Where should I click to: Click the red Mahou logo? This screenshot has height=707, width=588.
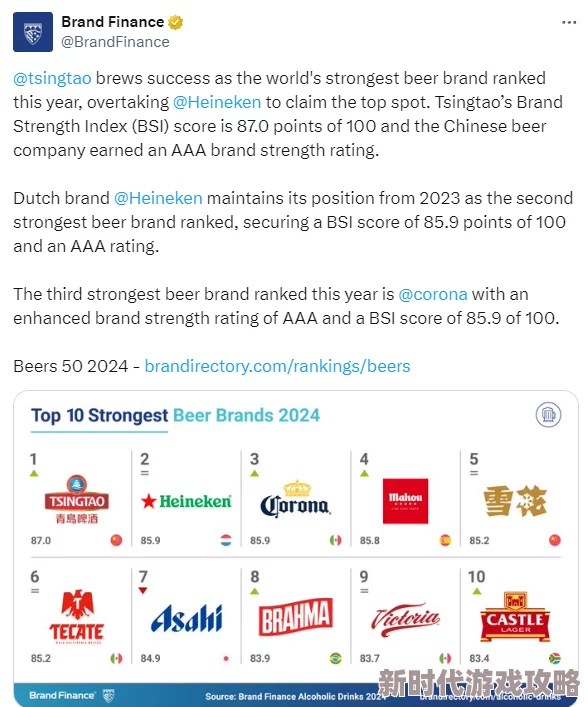405,501
